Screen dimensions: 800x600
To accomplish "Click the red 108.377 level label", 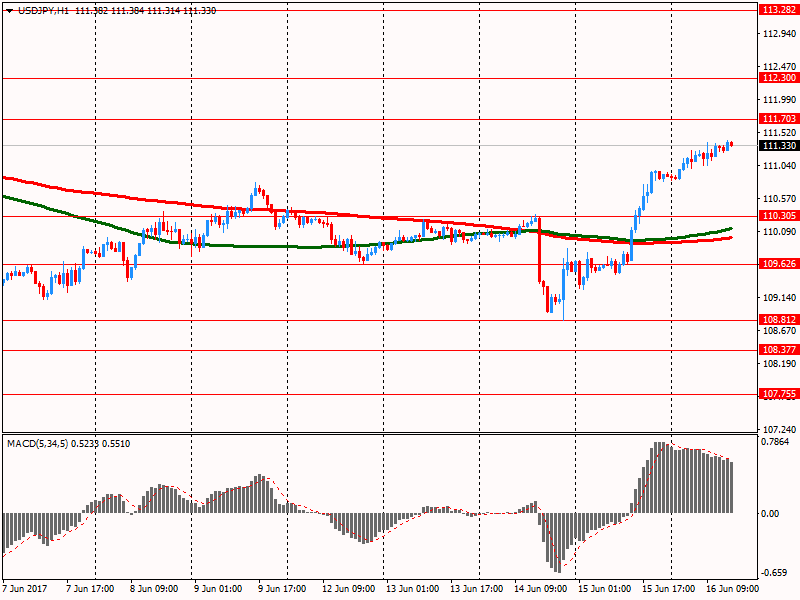I will 779,349.
